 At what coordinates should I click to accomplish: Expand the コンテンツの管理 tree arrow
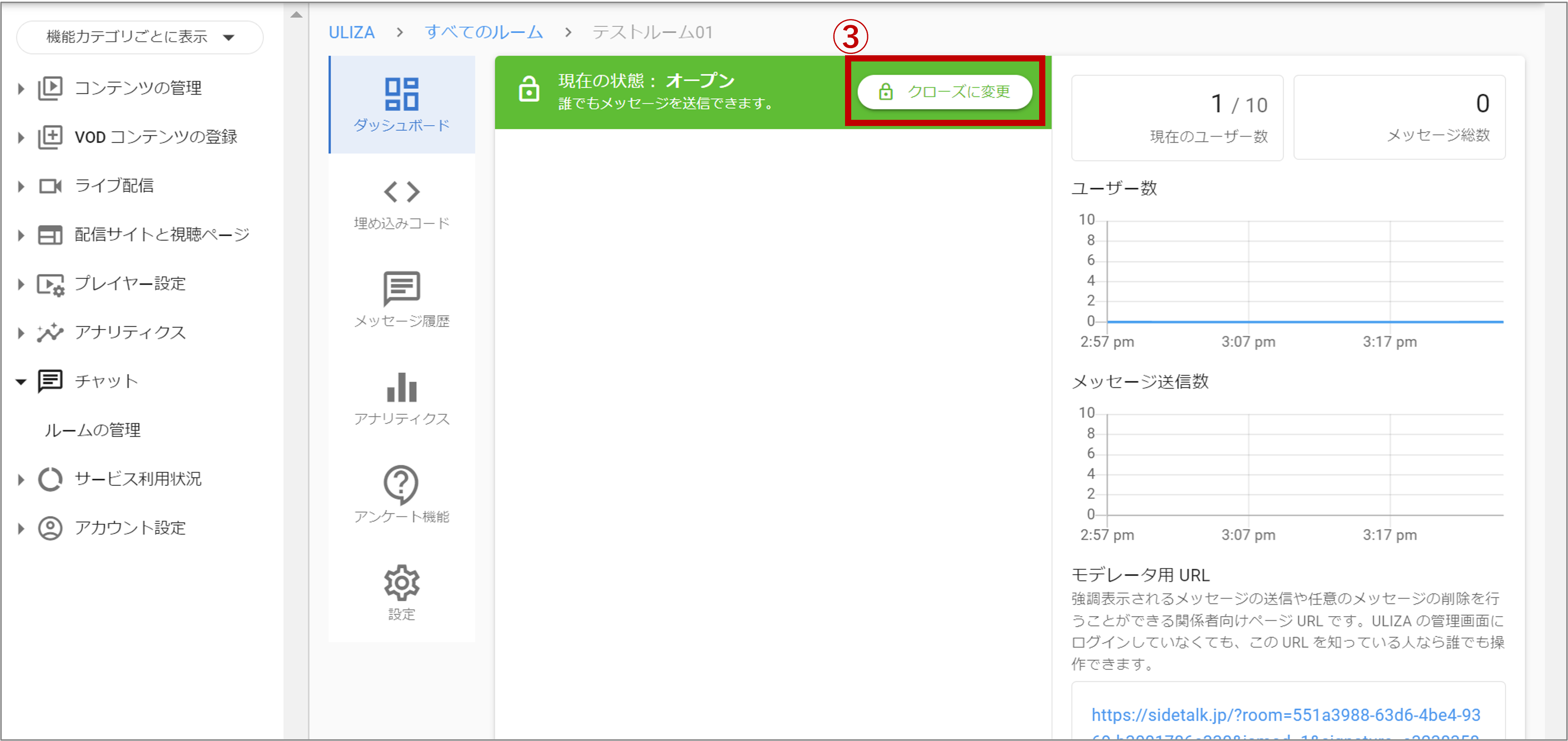tap(21, 89)
